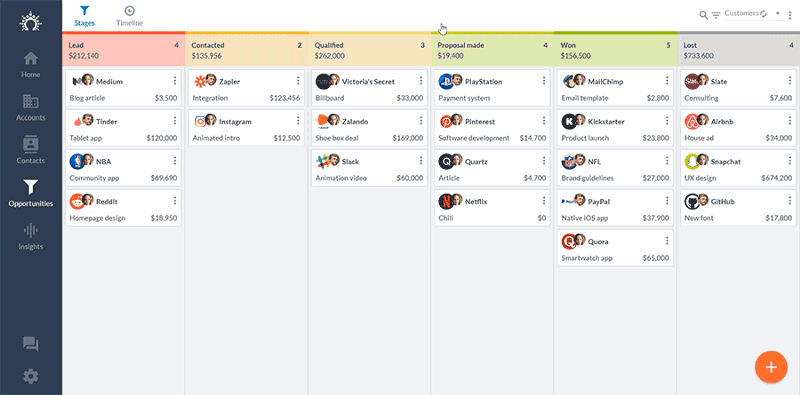Click the Lead stage column header
This screenshot has width=800, height=395.
pyautogui.click(x=123, y=50)
